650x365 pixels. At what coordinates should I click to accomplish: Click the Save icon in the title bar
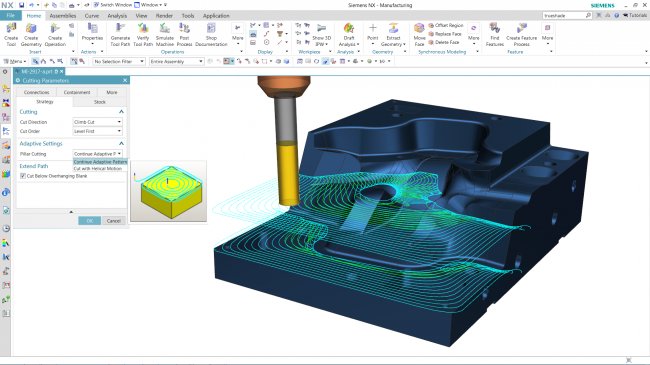tap(22, 5)
